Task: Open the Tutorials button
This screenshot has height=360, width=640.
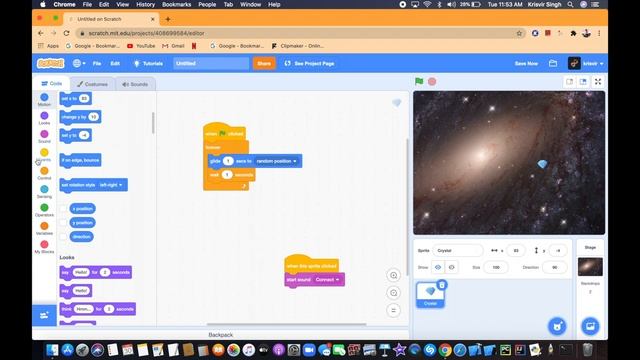Action: pyautogui.click(x=149, y=63)
